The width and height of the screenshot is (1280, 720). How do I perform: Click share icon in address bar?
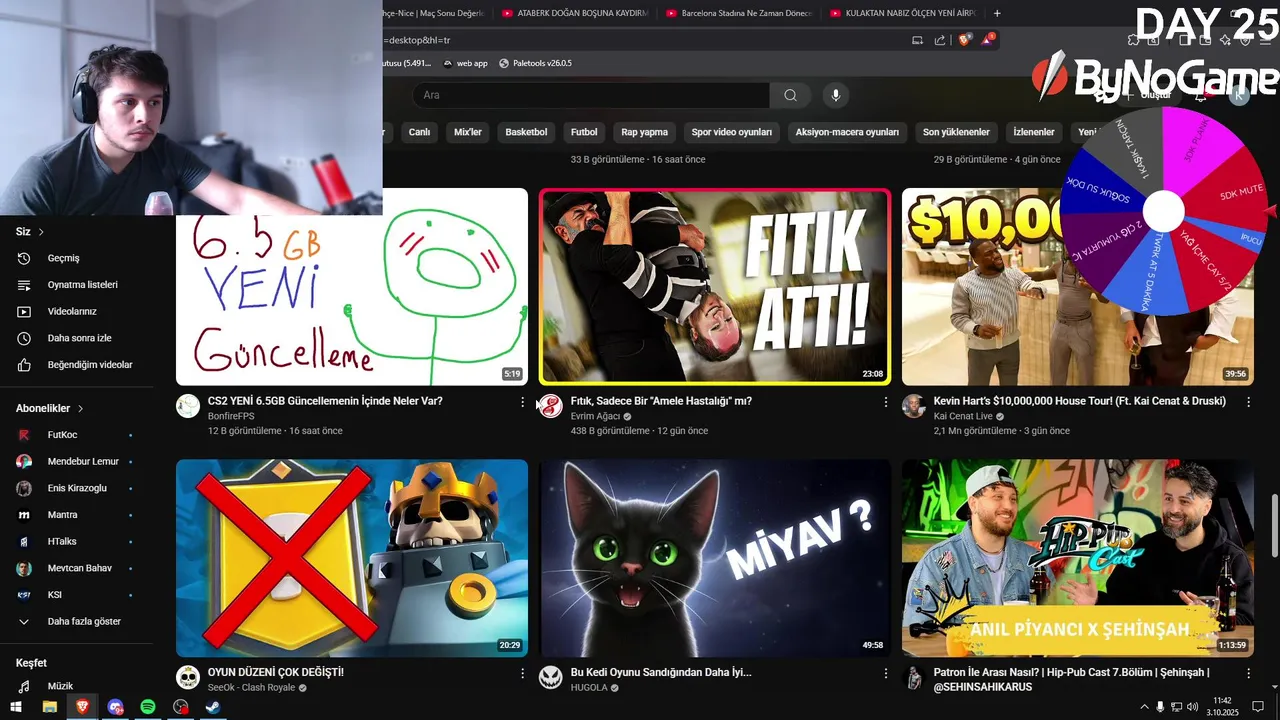pyautogui.click(x=940, y=40)
